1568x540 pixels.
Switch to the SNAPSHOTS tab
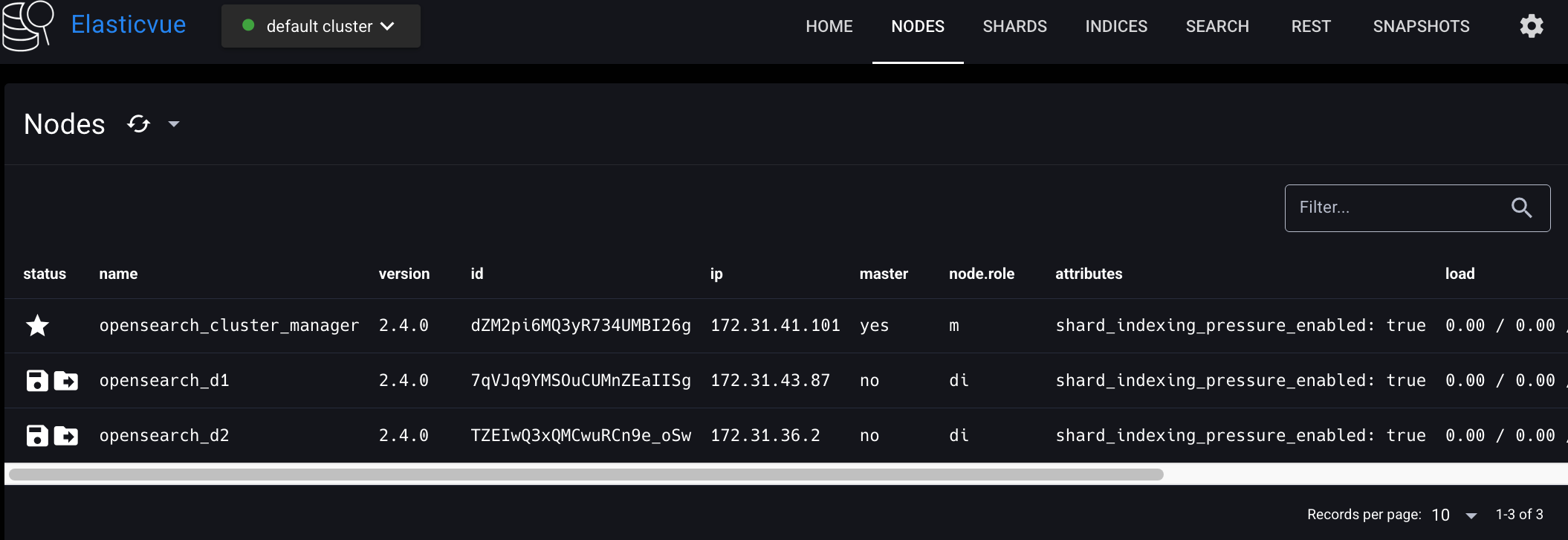tap(1421, 26)
